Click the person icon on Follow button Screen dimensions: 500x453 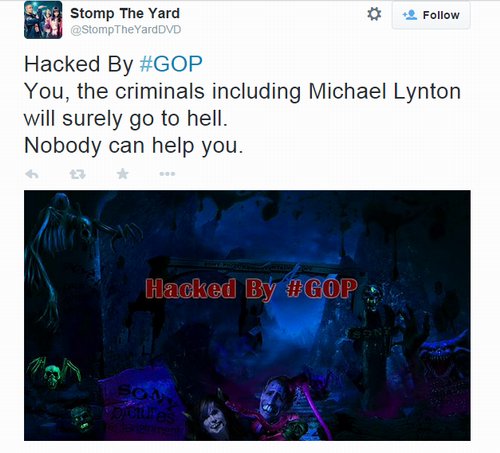click(410, 15)
